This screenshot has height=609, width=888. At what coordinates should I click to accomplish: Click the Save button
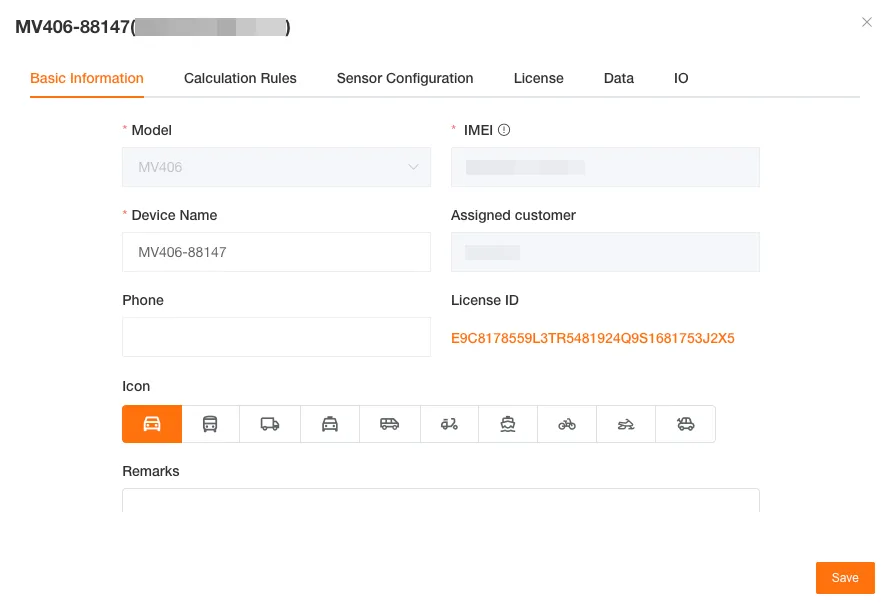click(x=845, y=578)
